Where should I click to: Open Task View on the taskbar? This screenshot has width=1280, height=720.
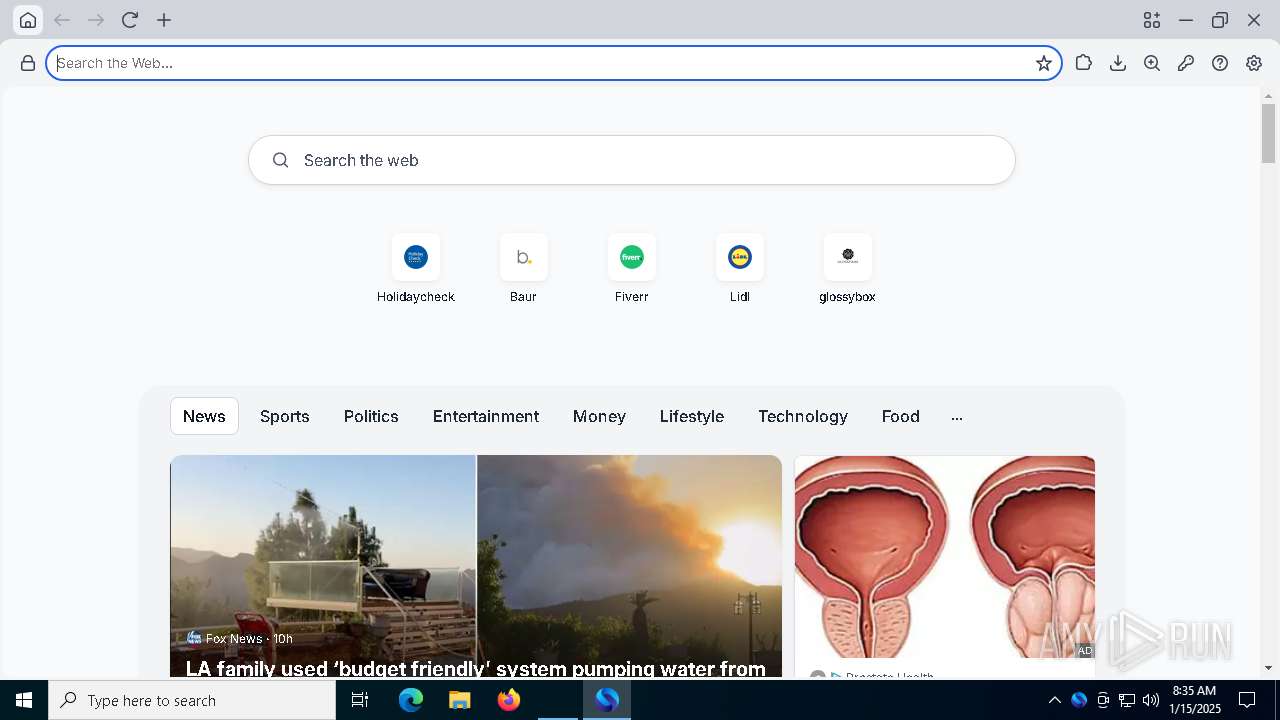tap(360, 700)
